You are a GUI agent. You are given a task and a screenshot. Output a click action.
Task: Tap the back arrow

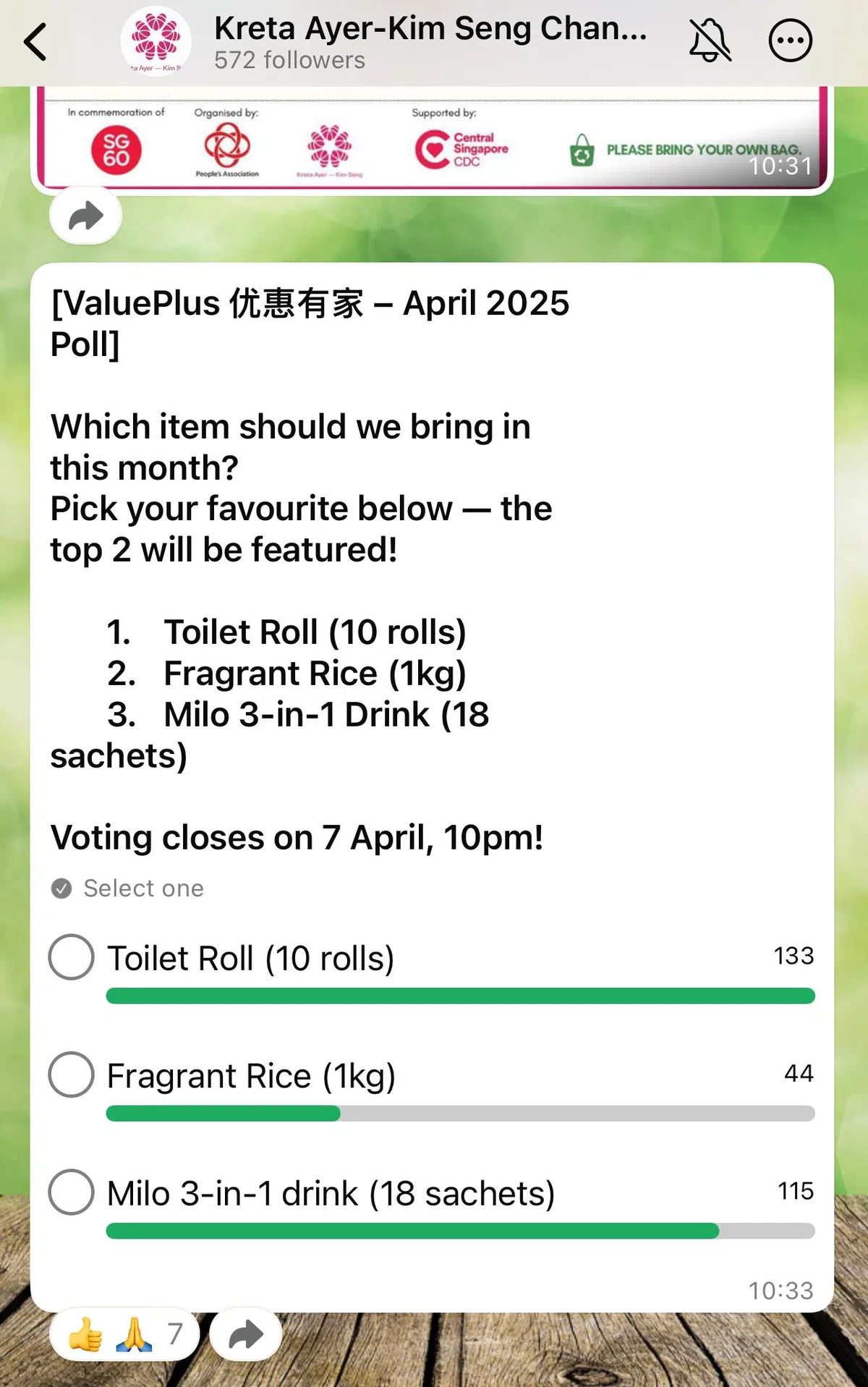(36, 42)
